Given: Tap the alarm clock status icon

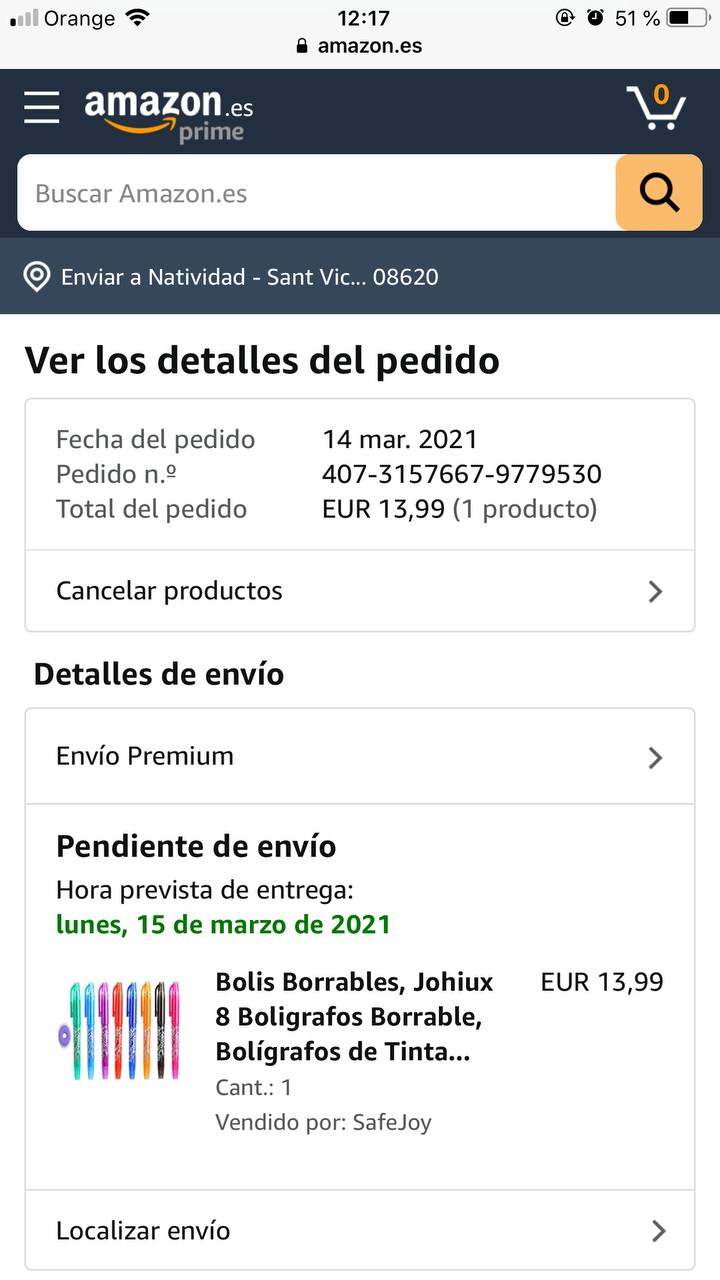Looking at the screenshot, I should click(x=596, y=17).
